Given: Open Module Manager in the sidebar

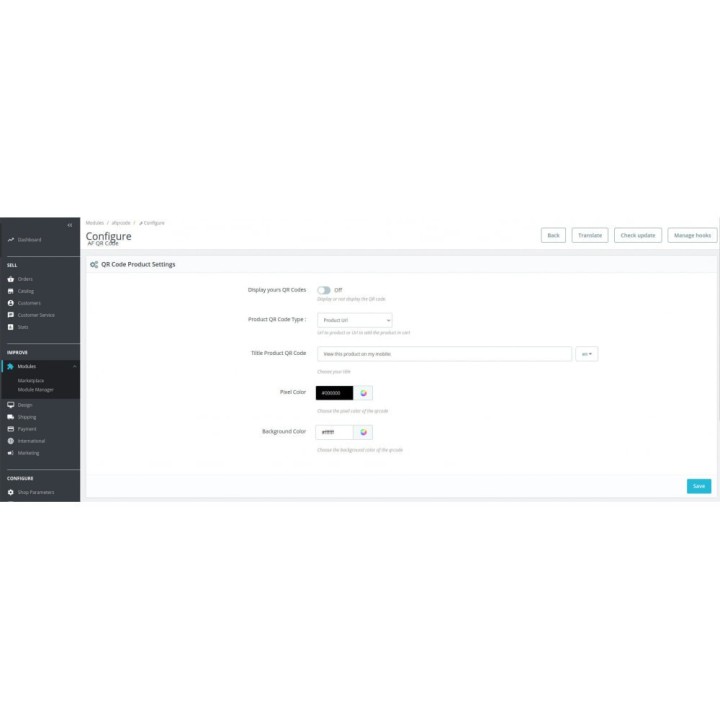Looking at the screenshot, I should coord(35,389).
